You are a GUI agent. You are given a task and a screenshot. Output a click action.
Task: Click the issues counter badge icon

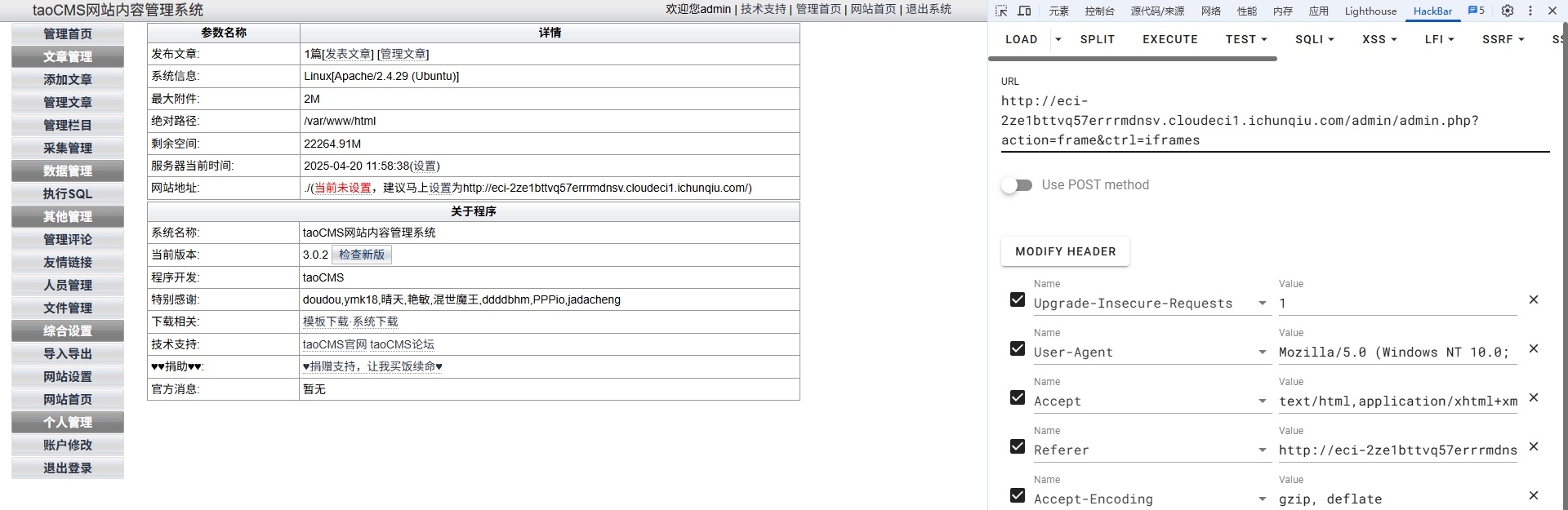[1477, 11]
